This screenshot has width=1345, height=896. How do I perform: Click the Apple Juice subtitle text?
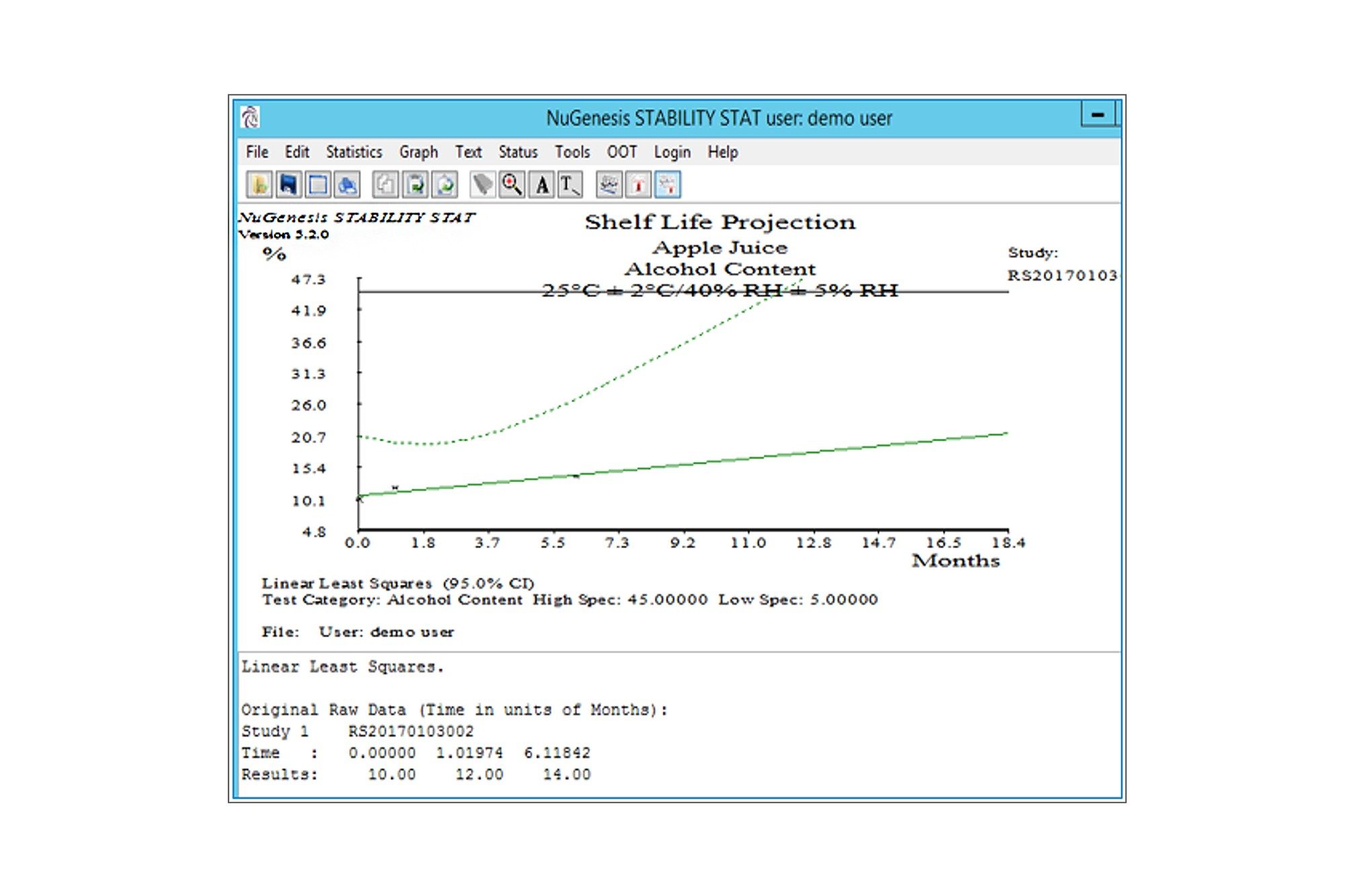[720, 247]
